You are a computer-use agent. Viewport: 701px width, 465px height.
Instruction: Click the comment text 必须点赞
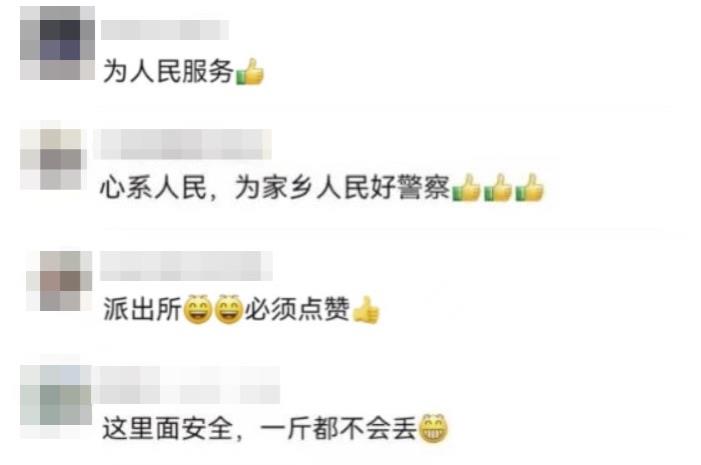[297, 309]
